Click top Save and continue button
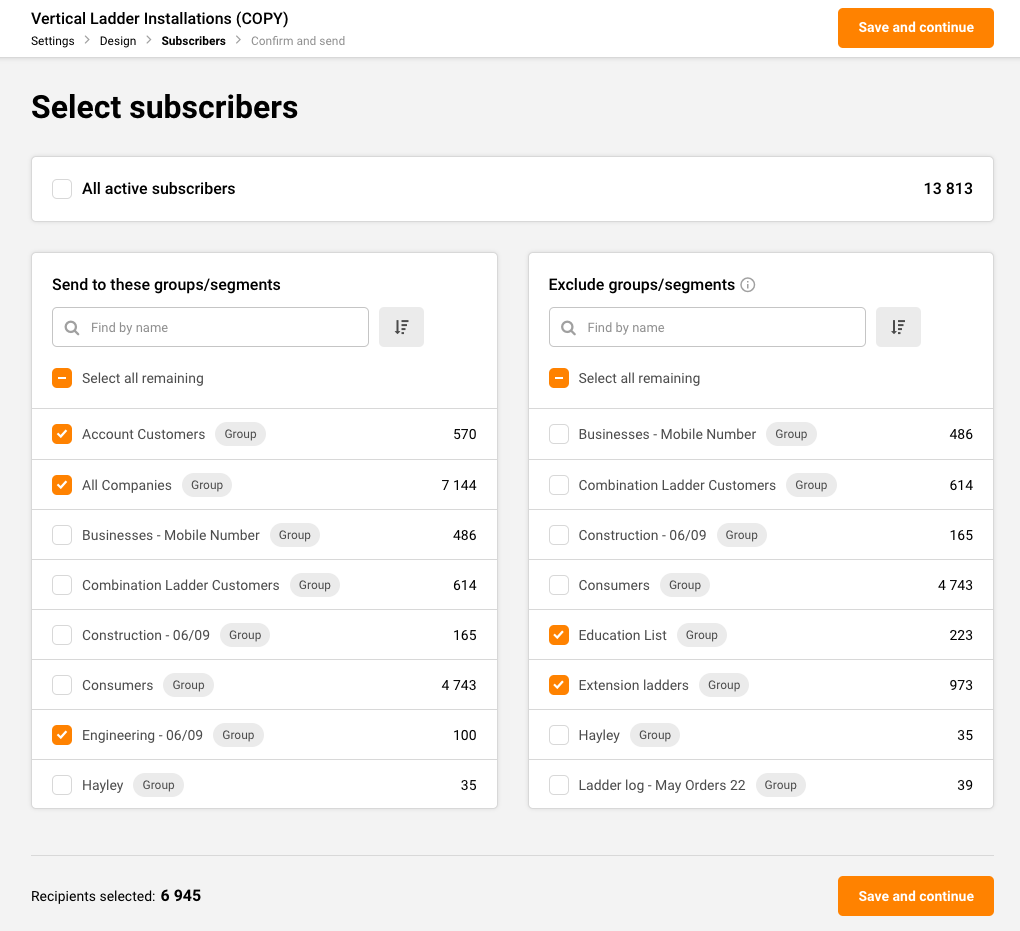Image resolution: width=1020 pixels, height=931 pixels. coord(915,28)
